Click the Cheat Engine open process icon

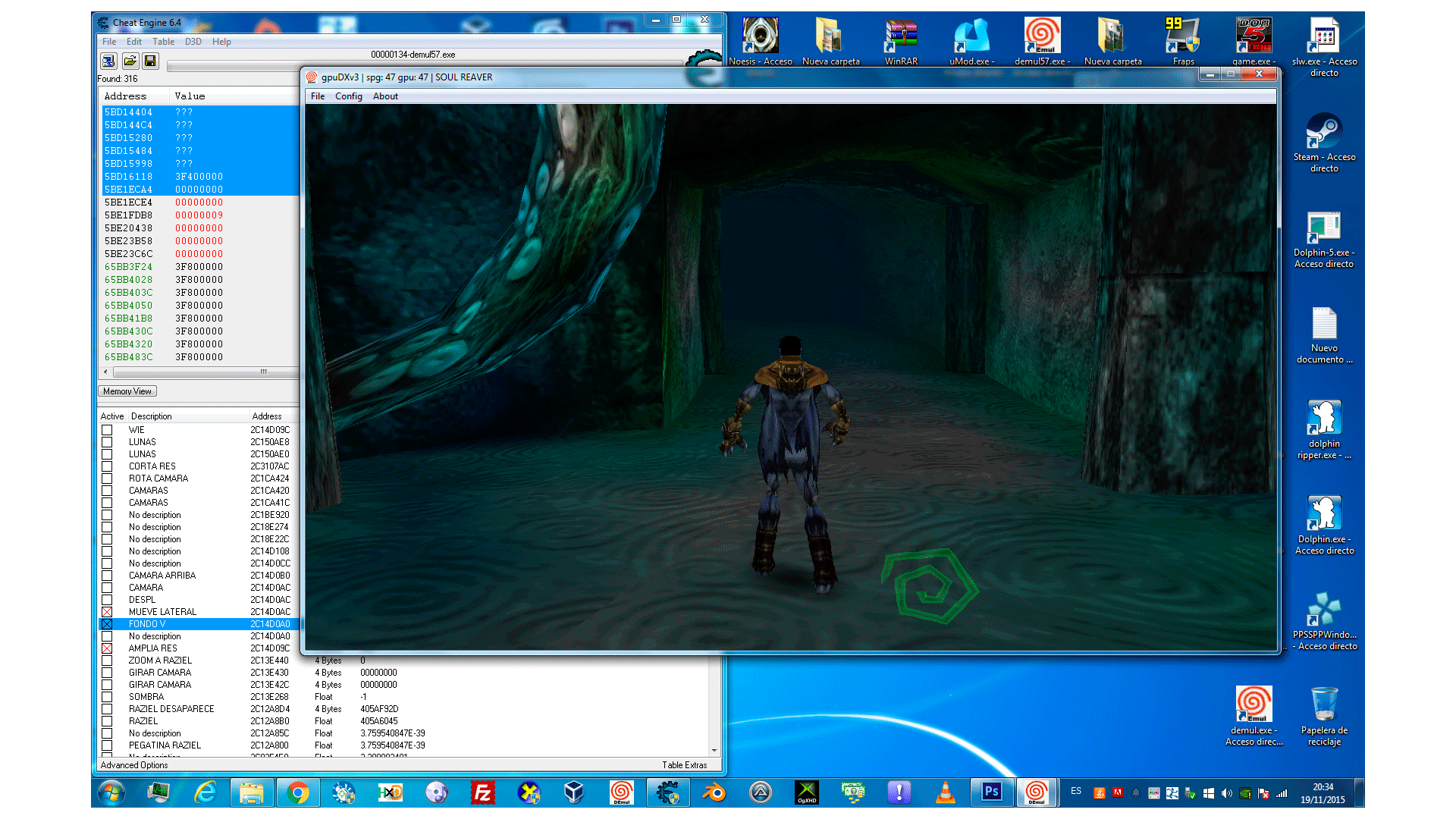pos(108,61)
